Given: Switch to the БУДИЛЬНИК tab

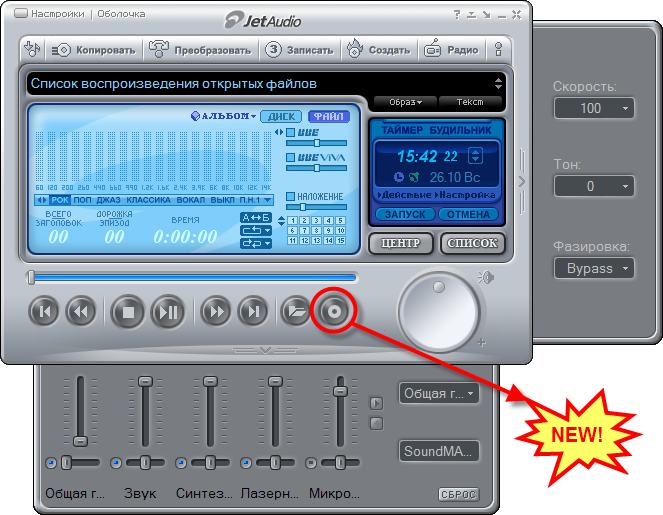Looking at the screenshot, I should click(x=460, y=130).
